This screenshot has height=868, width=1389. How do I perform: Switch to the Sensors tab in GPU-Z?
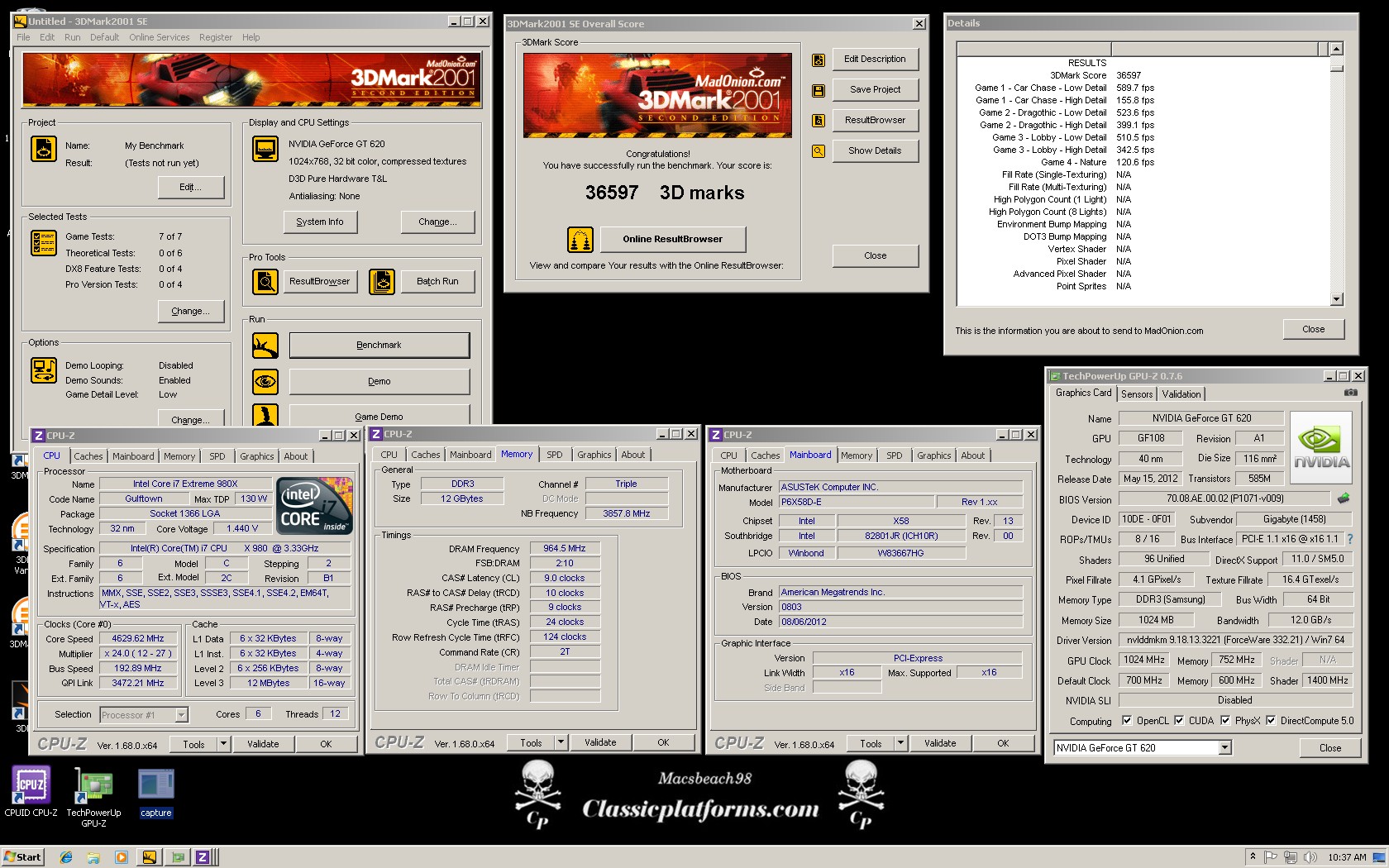1137,394
